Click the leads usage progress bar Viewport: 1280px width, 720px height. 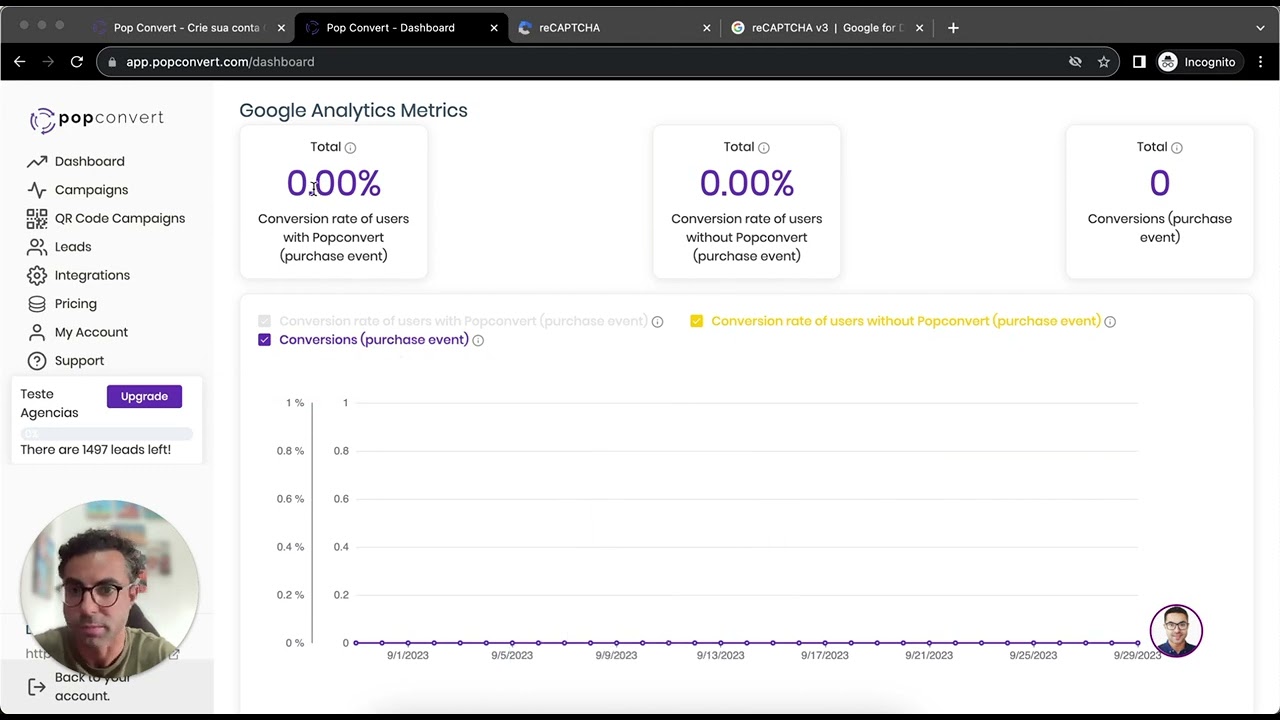coord(107,433)
